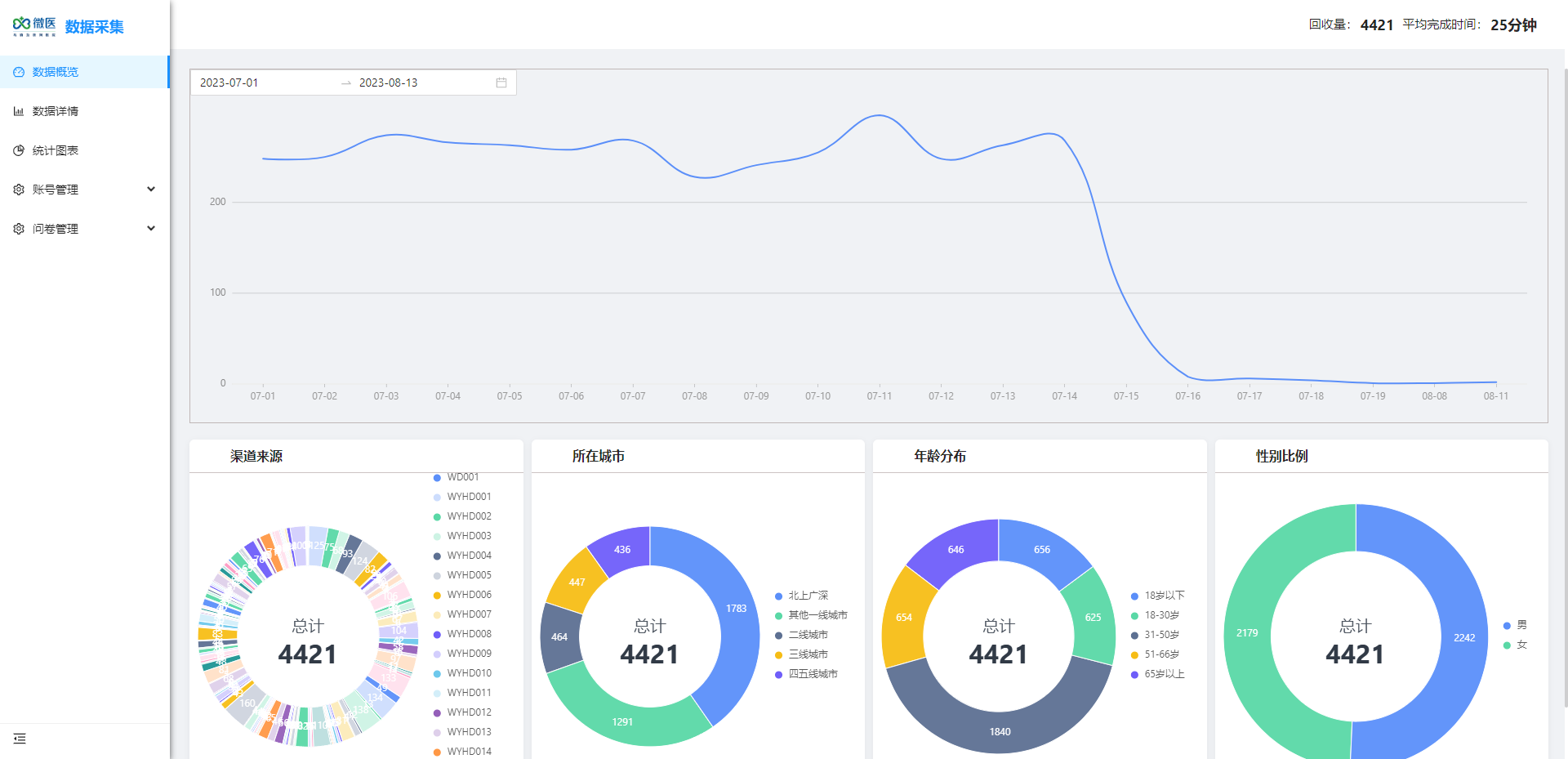Toggle WYHD004 legend item

(462, 556)
